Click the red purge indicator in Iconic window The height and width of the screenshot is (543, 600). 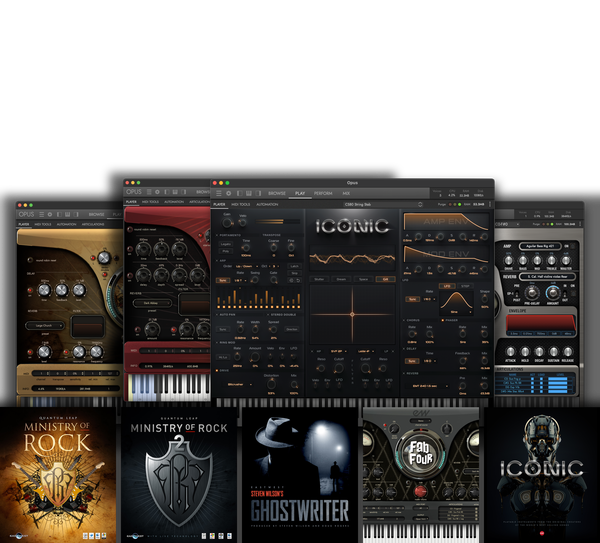tap(450, 204)
